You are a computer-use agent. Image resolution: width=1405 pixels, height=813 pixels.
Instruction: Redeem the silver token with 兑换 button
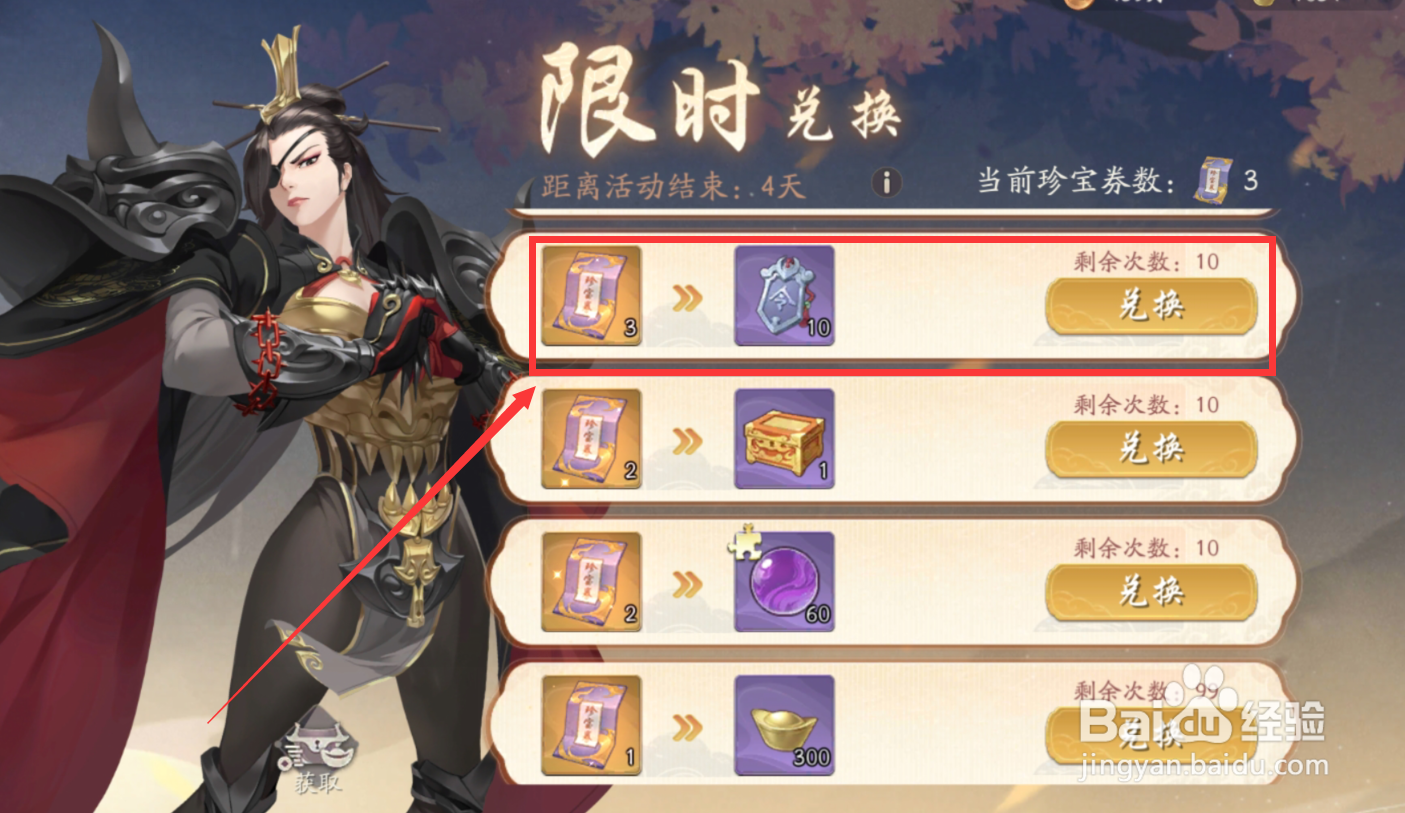pyautogui.click(x=1151, y=306)
